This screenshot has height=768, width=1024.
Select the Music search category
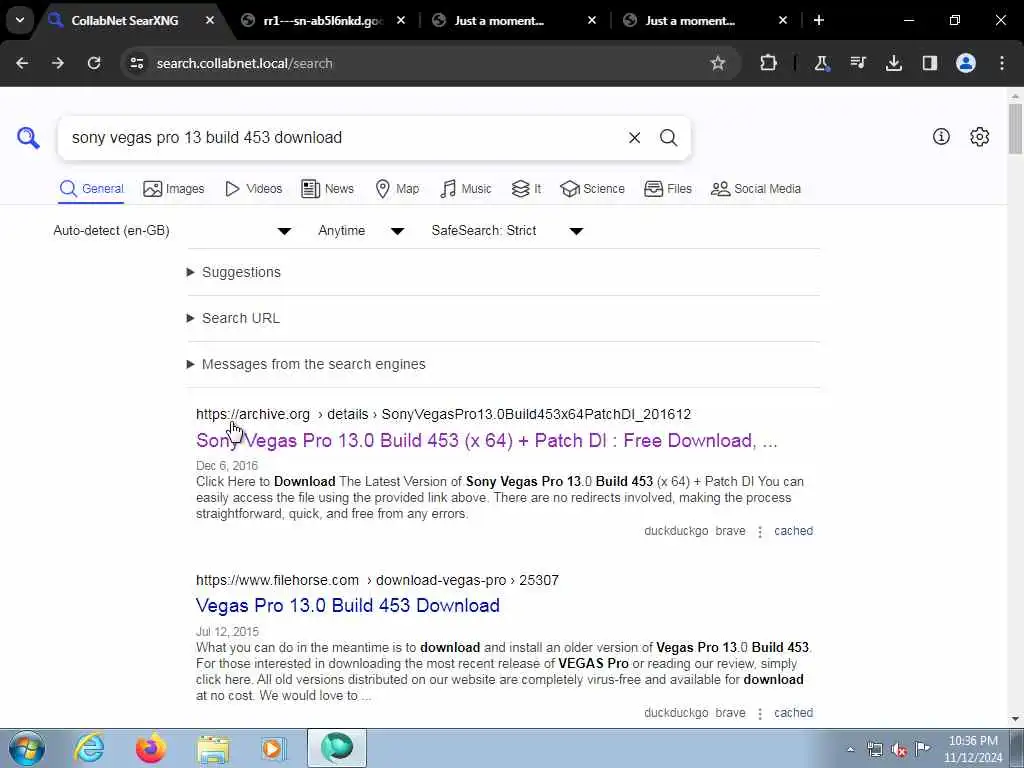point(466,189)
